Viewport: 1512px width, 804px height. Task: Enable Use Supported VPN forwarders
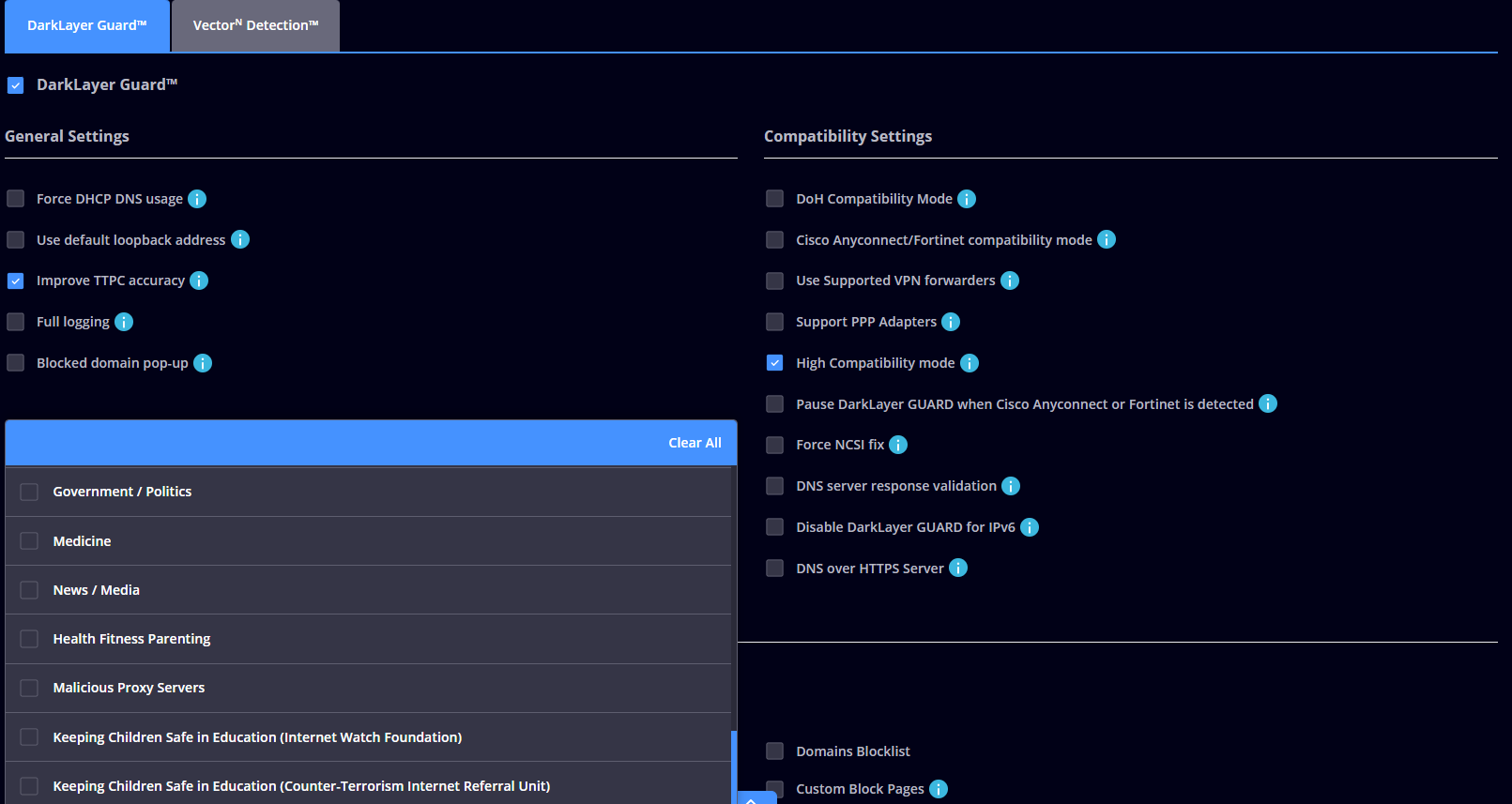[774, 281]
